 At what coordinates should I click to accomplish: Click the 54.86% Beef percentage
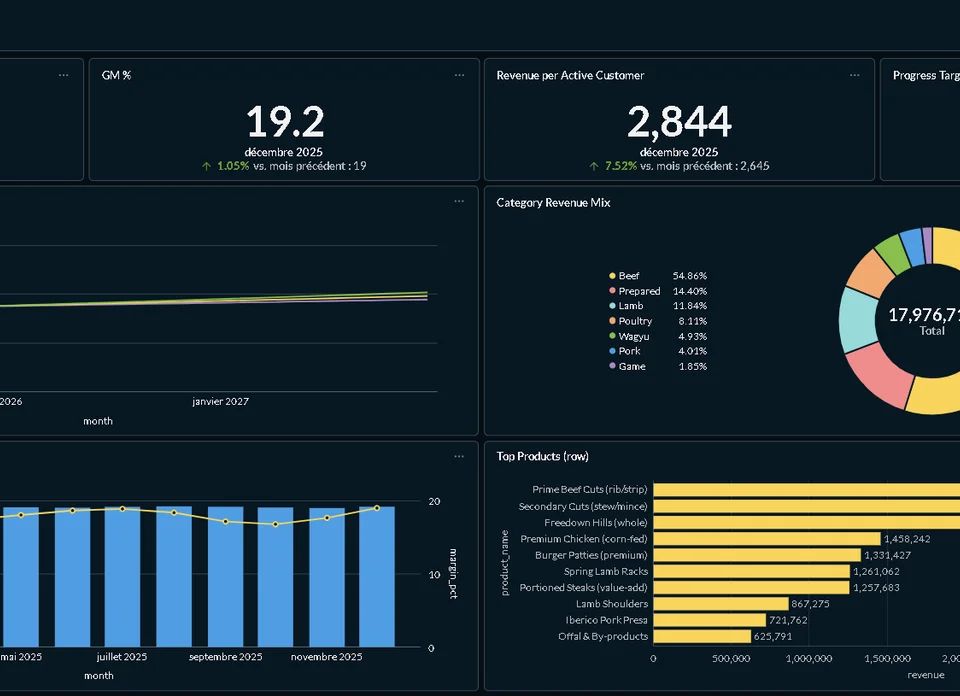click(x=689, y=276)
